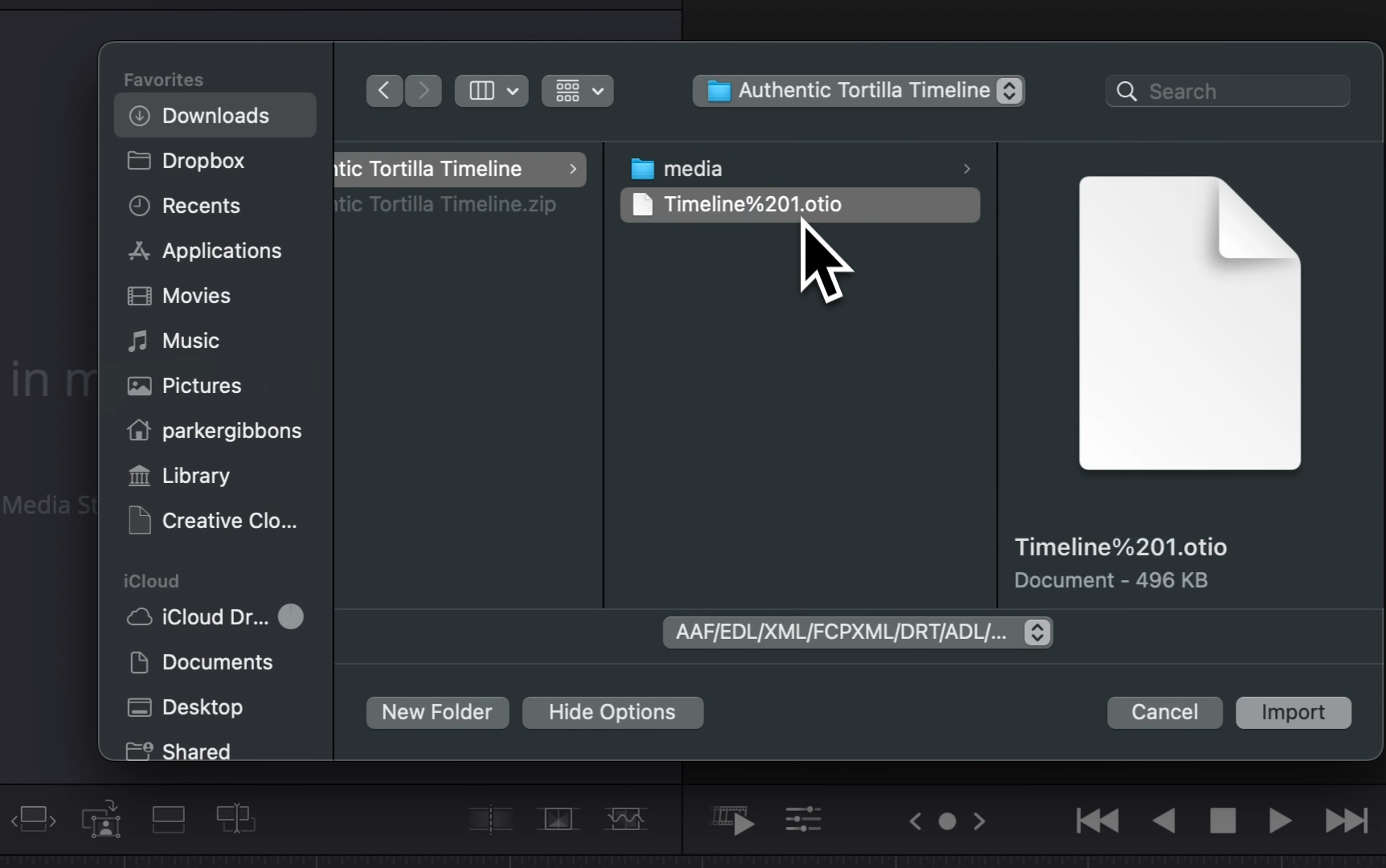Go to Applications in the sidebar
The width and height of the screenshot is (1386, 868).
tap(215, 251)
